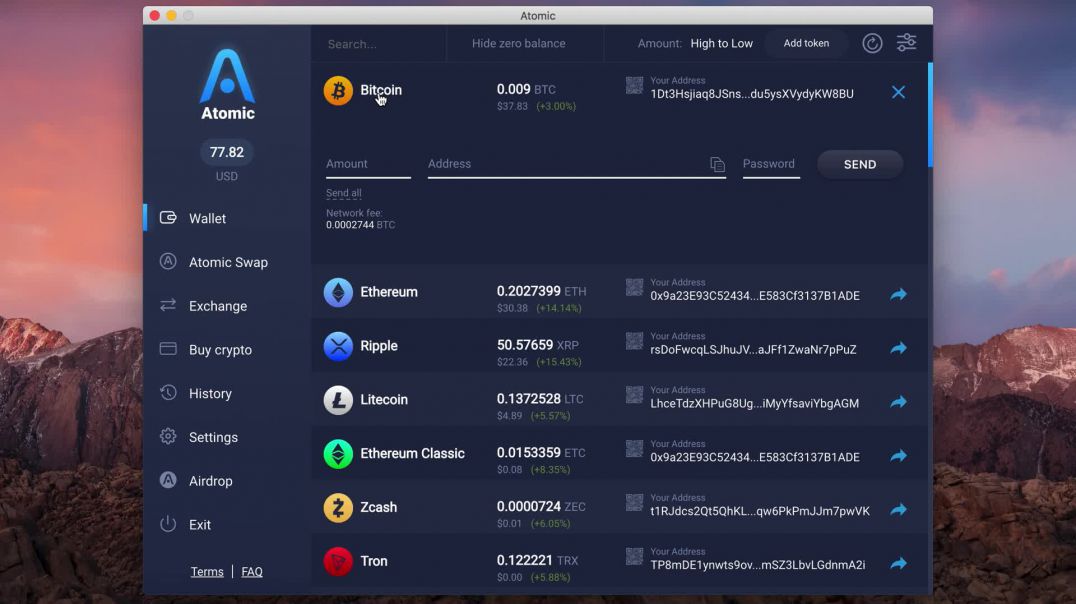
Task: Focus the Password input field
Action: point(771,164)
